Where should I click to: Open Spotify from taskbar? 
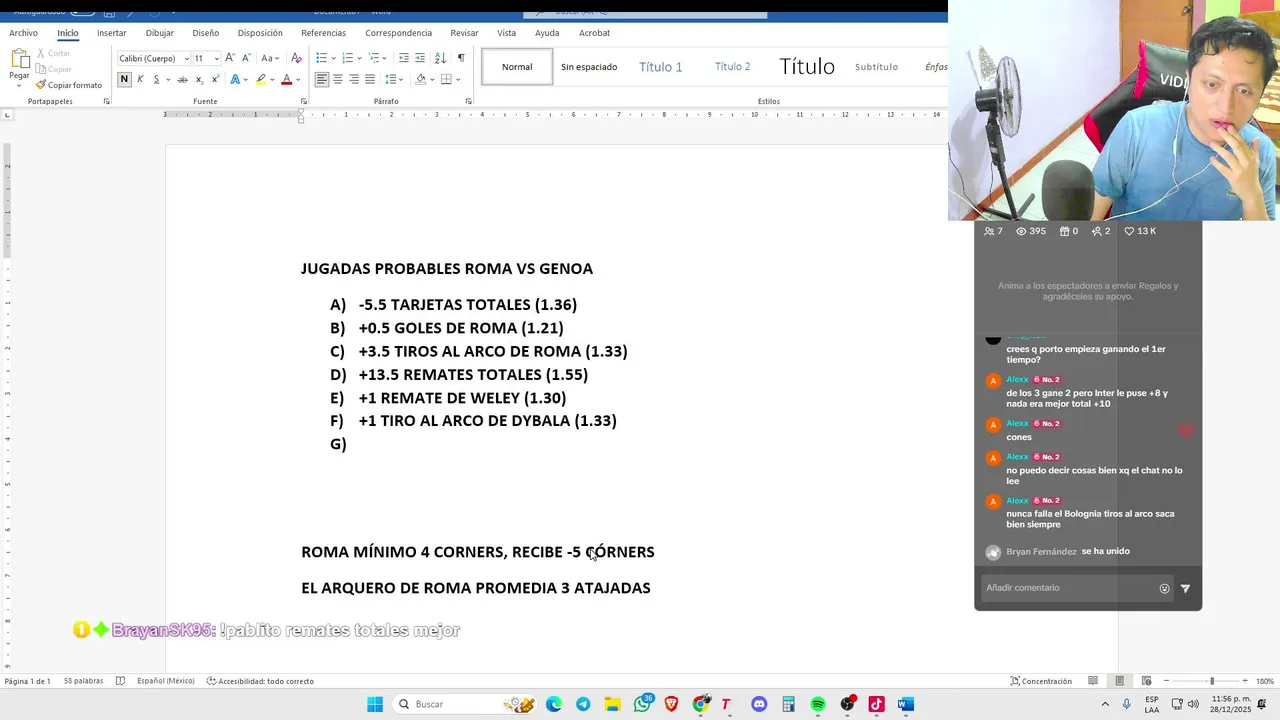tap(818, 704)
